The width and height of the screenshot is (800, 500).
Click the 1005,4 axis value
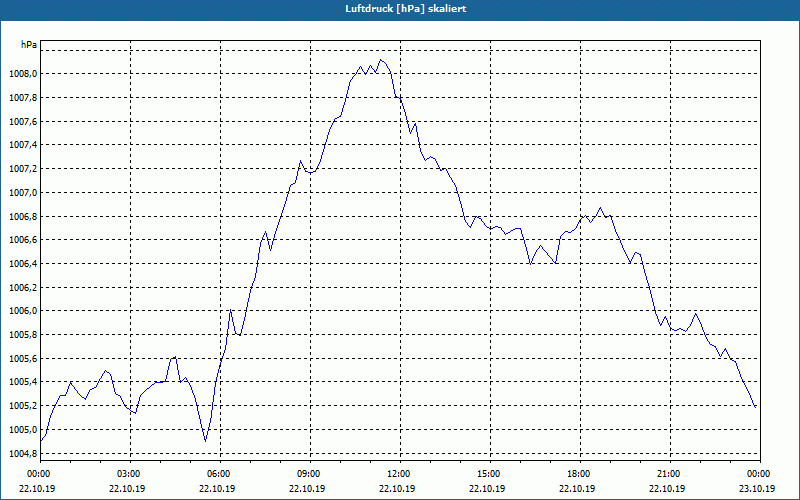[x=23, y=382]
